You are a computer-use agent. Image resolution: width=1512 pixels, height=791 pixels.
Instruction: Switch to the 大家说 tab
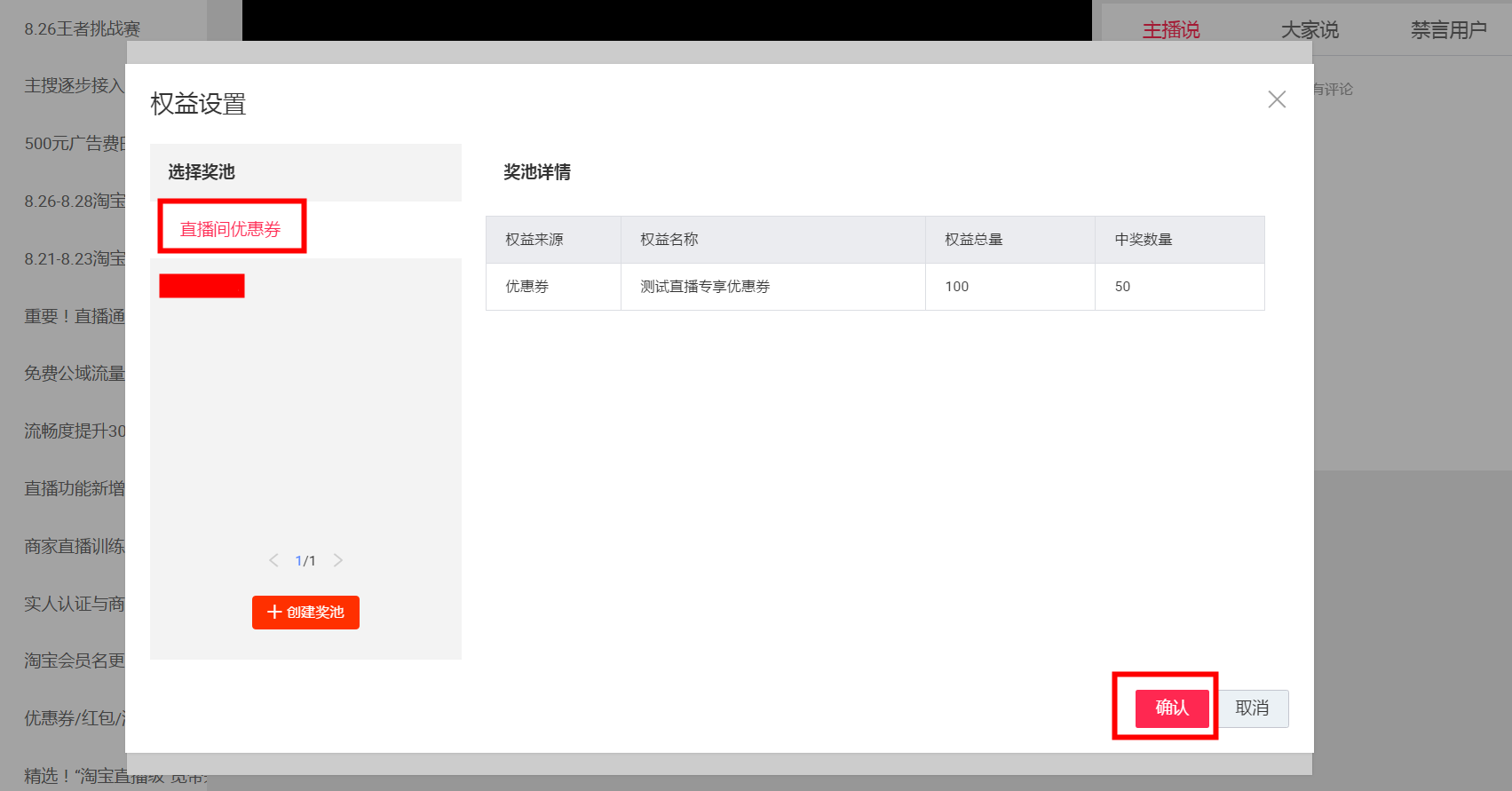coord(1310,30)
